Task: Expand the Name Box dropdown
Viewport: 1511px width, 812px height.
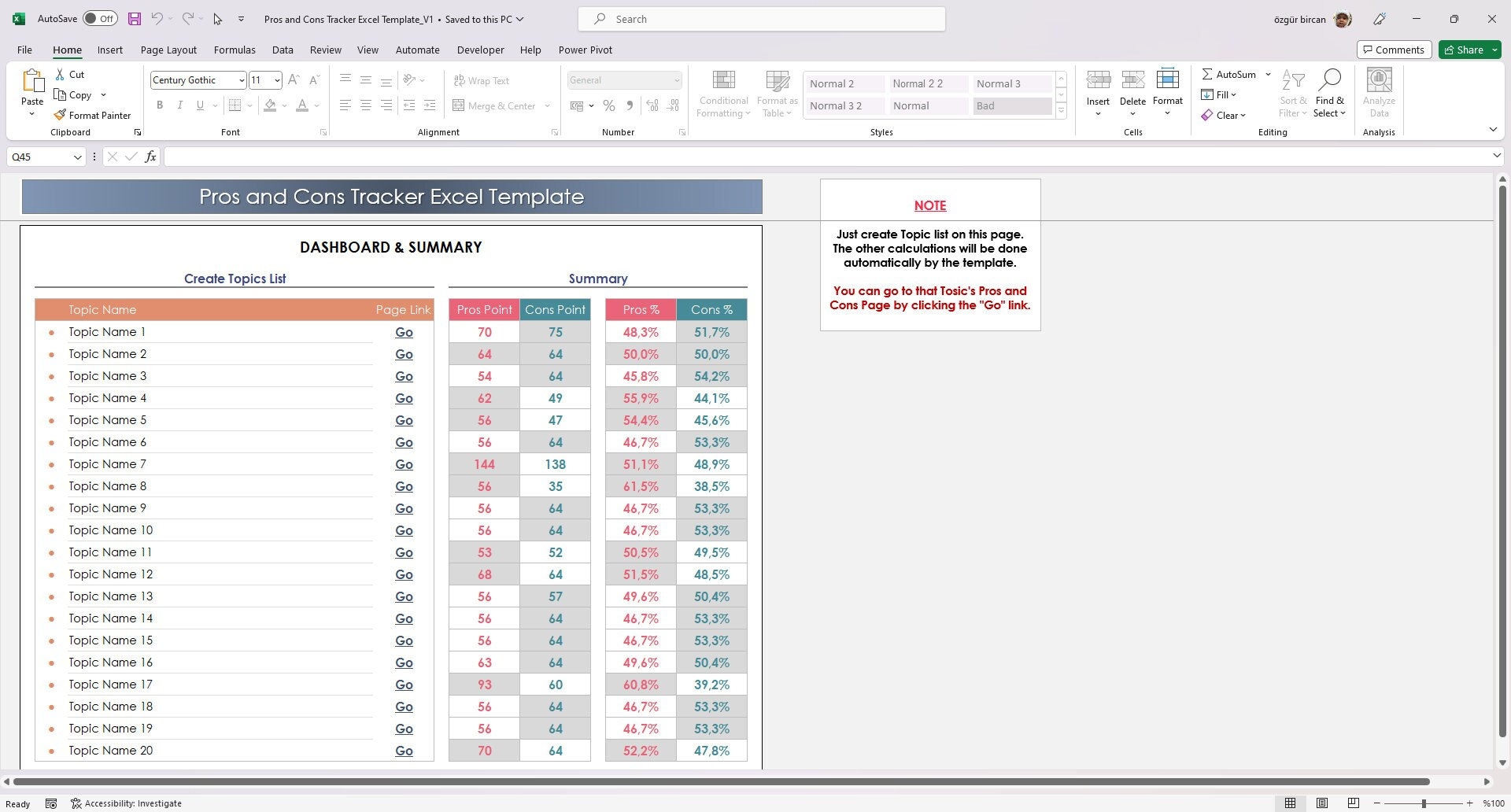Action: point(76,157)
